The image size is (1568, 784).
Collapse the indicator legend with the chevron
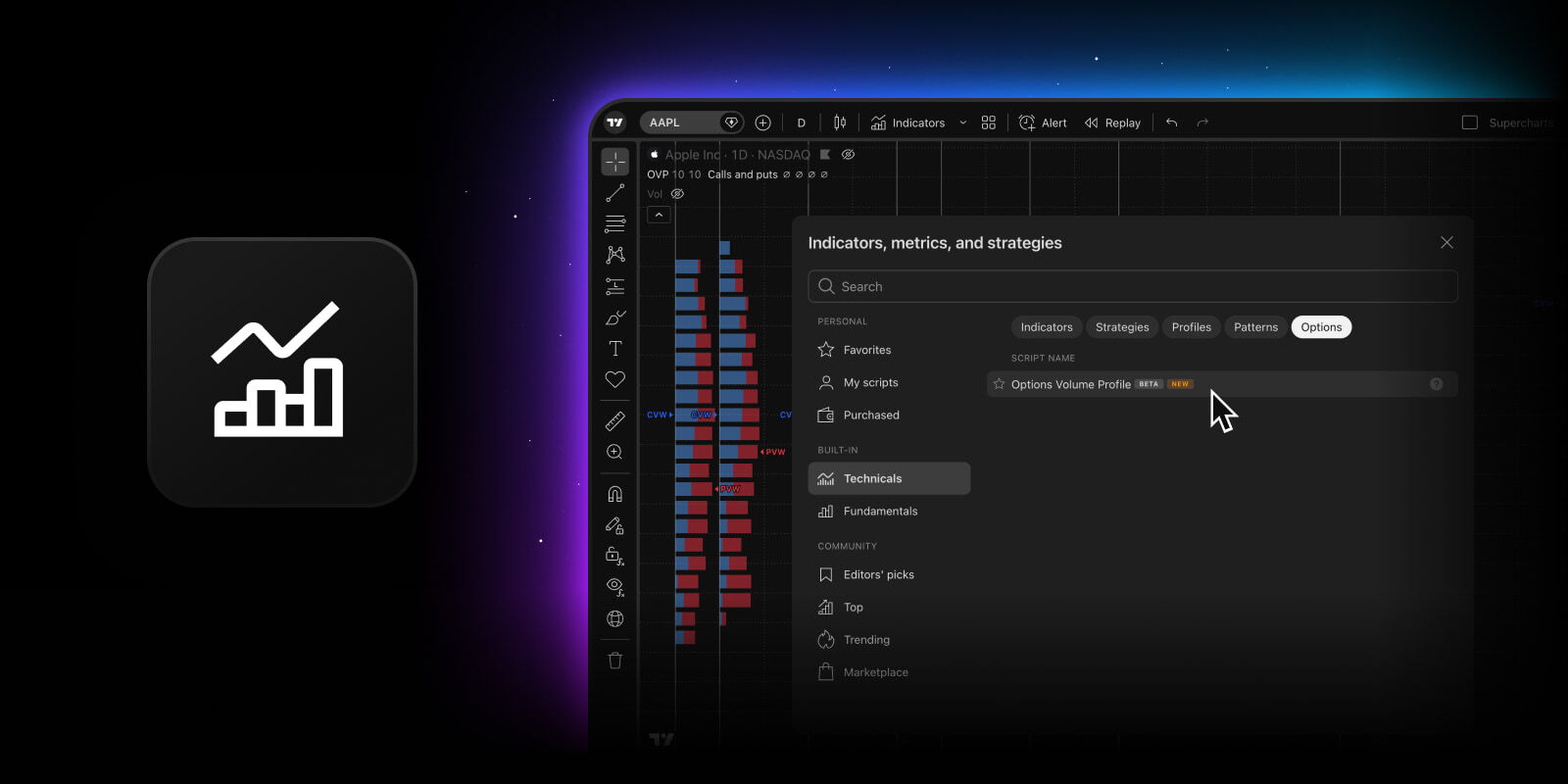point(659,215)
